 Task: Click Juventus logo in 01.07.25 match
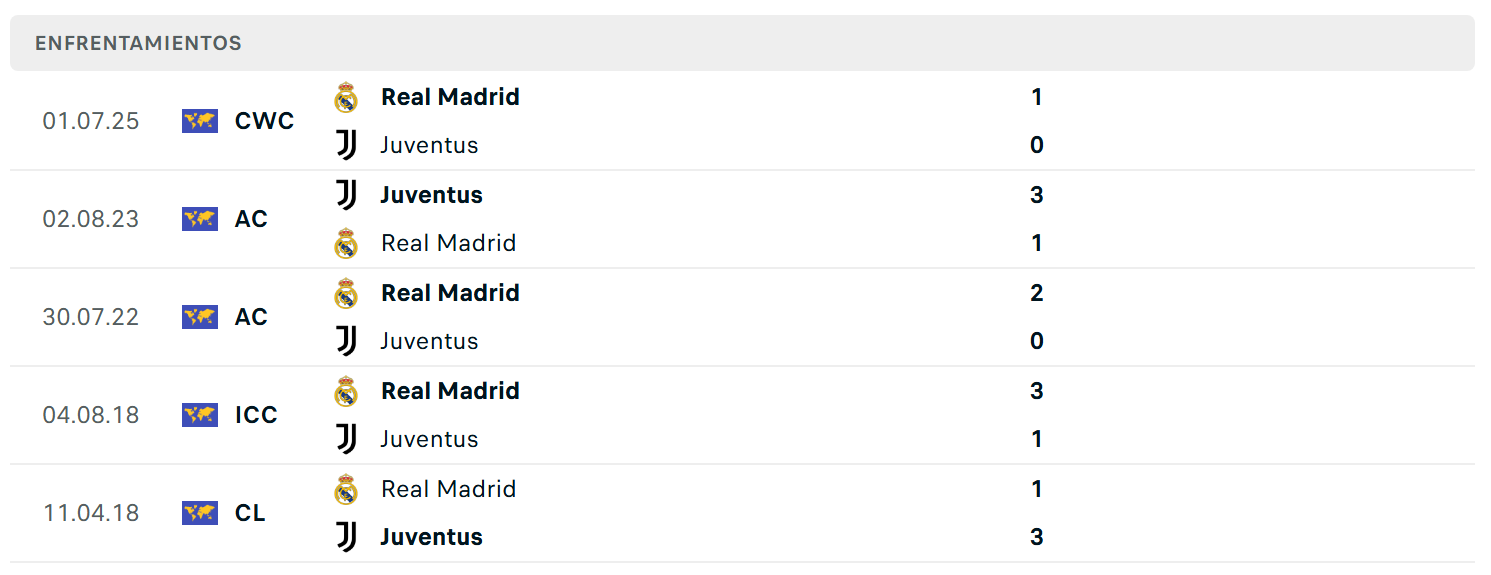[x=346, y=145]
